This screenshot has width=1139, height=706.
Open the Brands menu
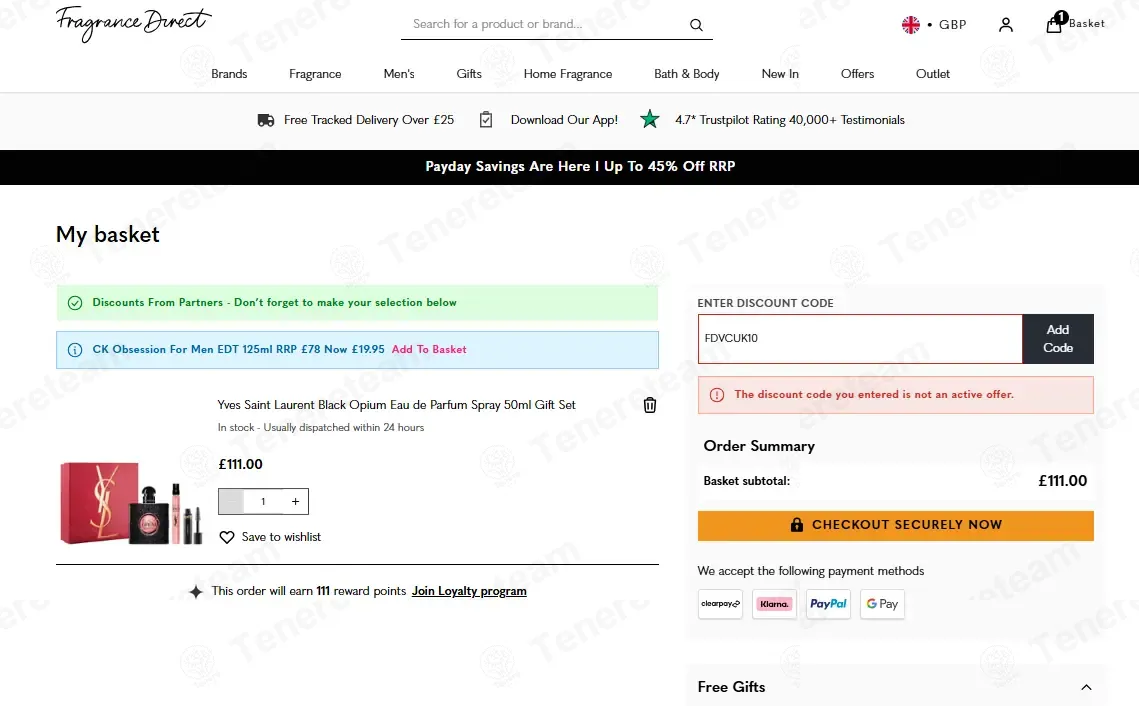pos(229,73)
